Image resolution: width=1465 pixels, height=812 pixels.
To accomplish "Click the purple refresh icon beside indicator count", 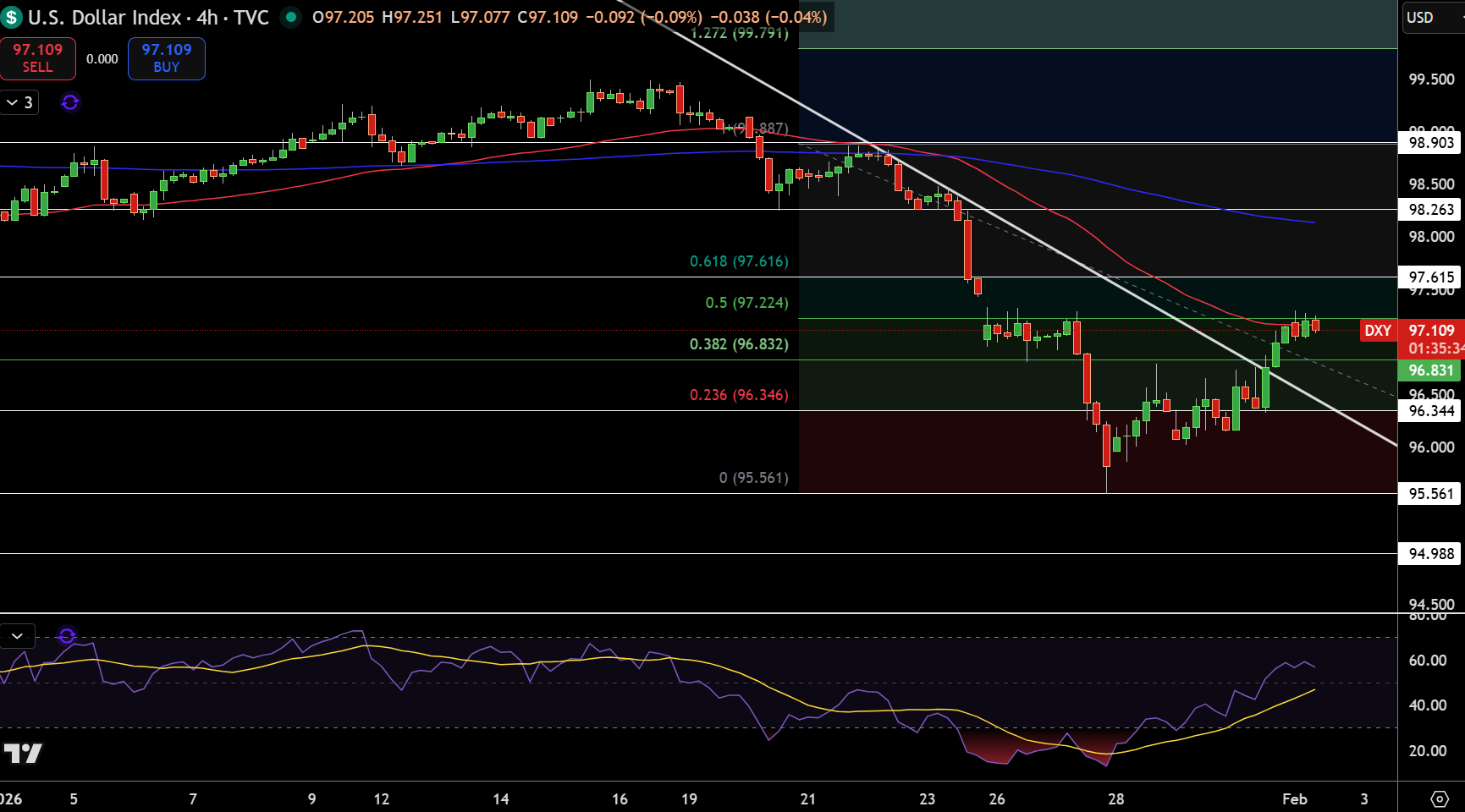I will [x=70, y=102].
